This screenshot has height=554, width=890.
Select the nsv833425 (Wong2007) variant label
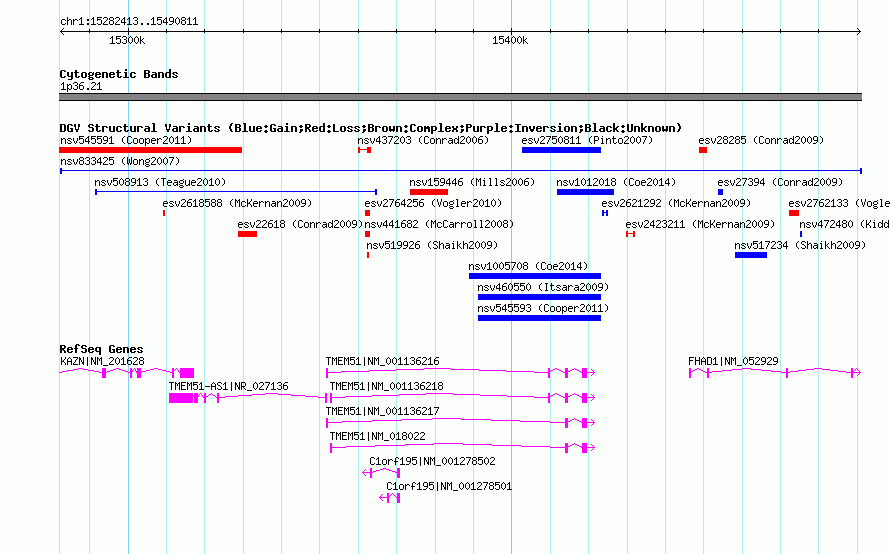pos(120,161)
